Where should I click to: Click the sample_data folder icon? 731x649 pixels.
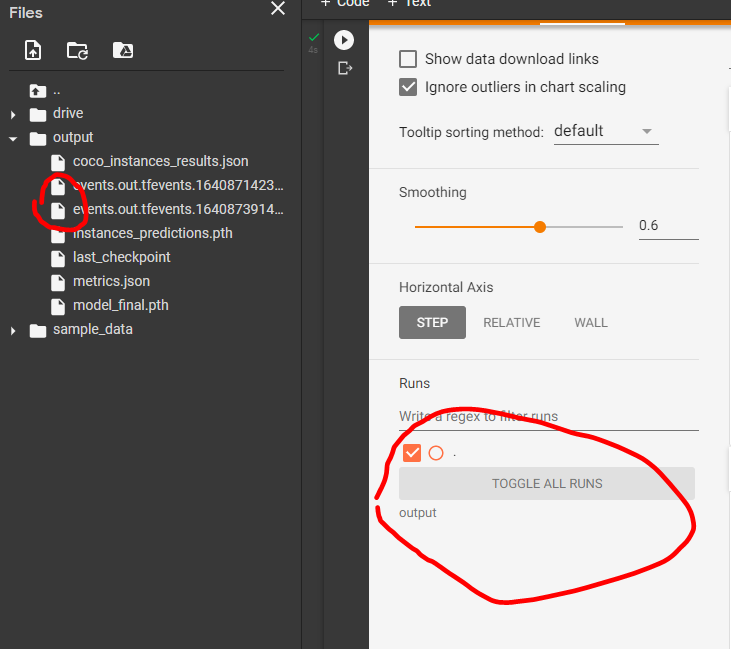pyautogui.click(x=38, y=331)
